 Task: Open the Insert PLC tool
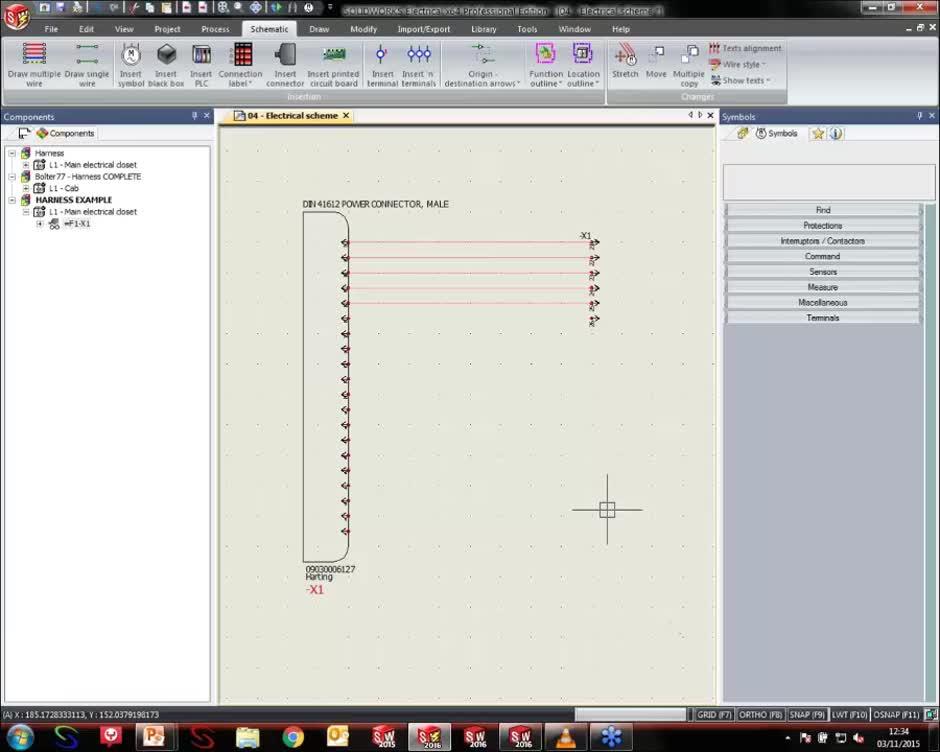[x=201, y=63]
